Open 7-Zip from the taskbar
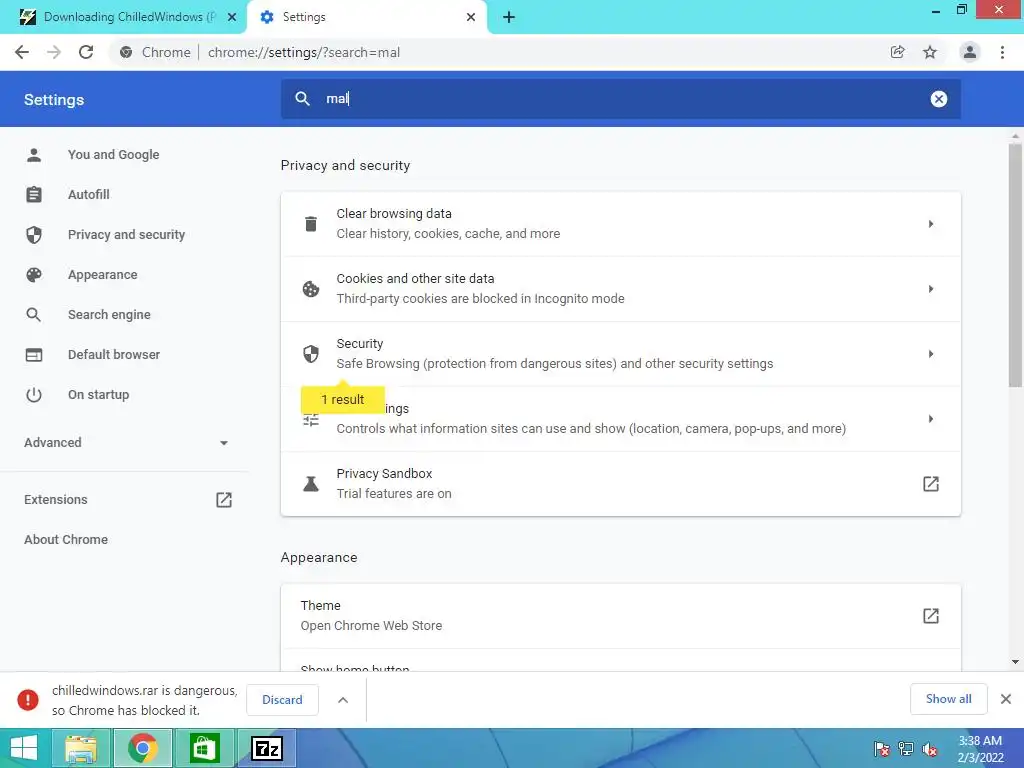Image resolution: width=1024 pixels, height=768 pixels. [266, 748]
